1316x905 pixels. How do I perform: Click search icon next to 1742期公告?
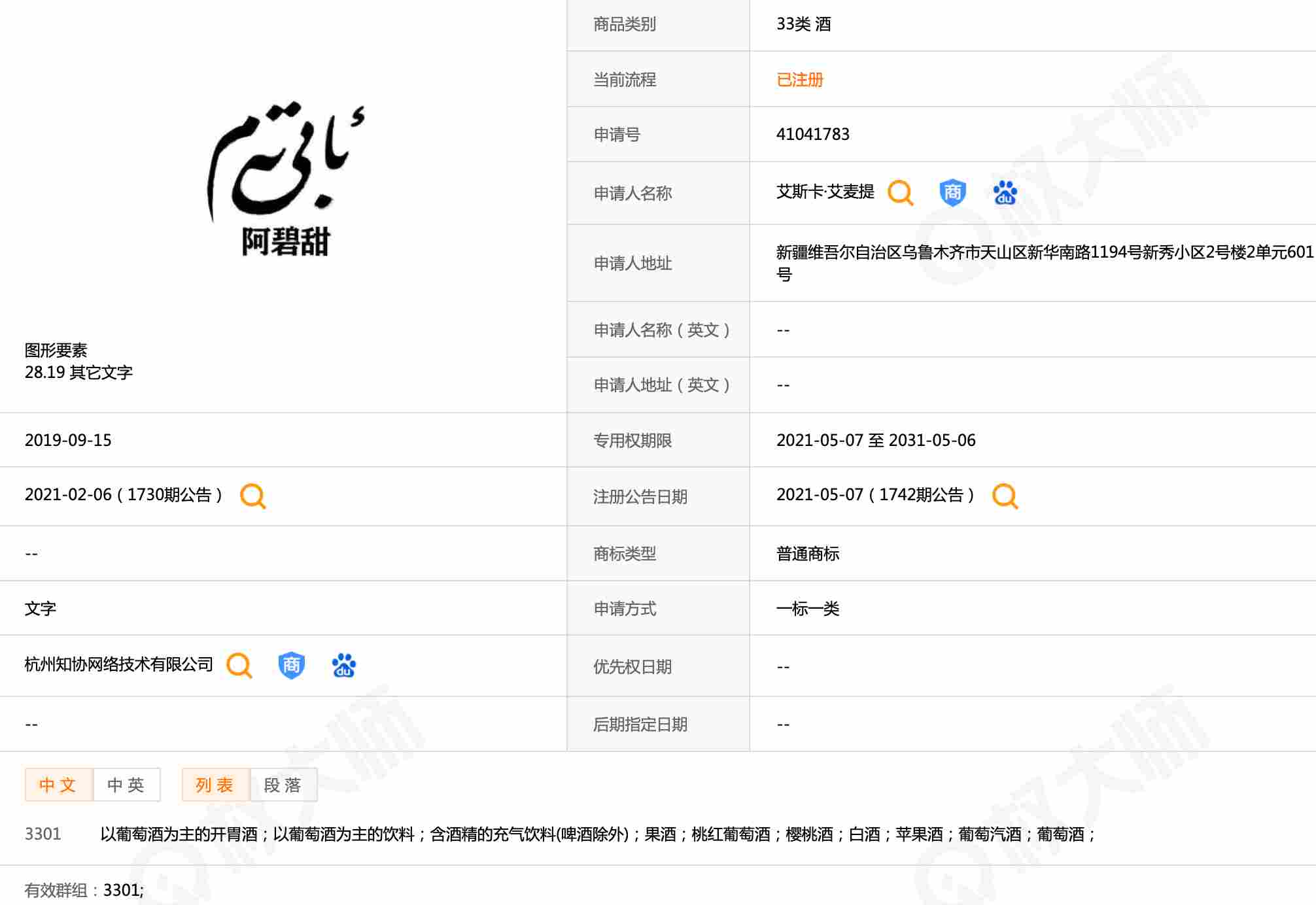(1005, 496)
